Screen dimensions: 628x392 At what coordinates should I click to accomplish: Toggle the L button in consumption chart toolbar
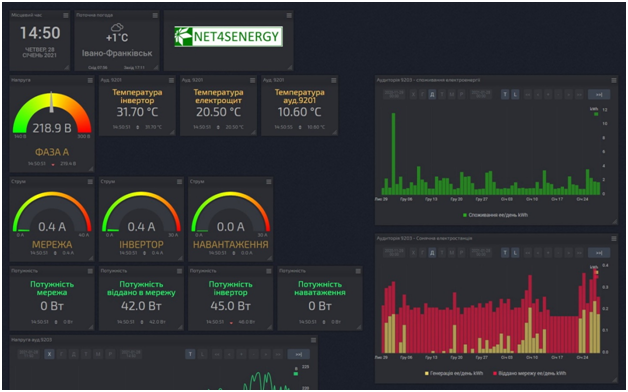(515, 94)
